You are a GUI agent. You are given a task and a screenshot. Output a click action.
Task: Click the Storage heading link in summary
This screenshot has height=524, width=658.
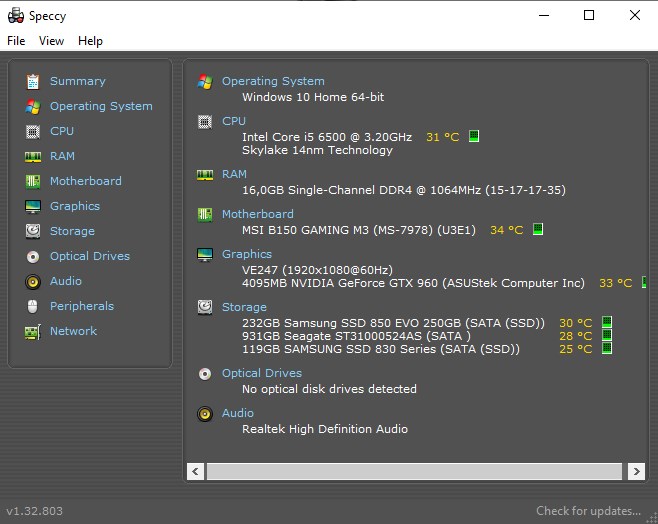point(244,307)
